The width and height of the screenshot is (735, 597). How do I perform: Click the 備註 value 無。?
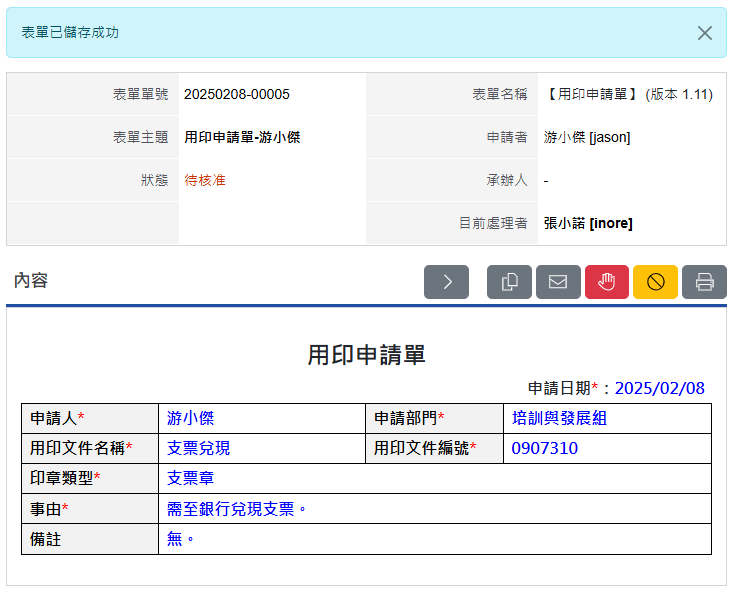point(180,539)
